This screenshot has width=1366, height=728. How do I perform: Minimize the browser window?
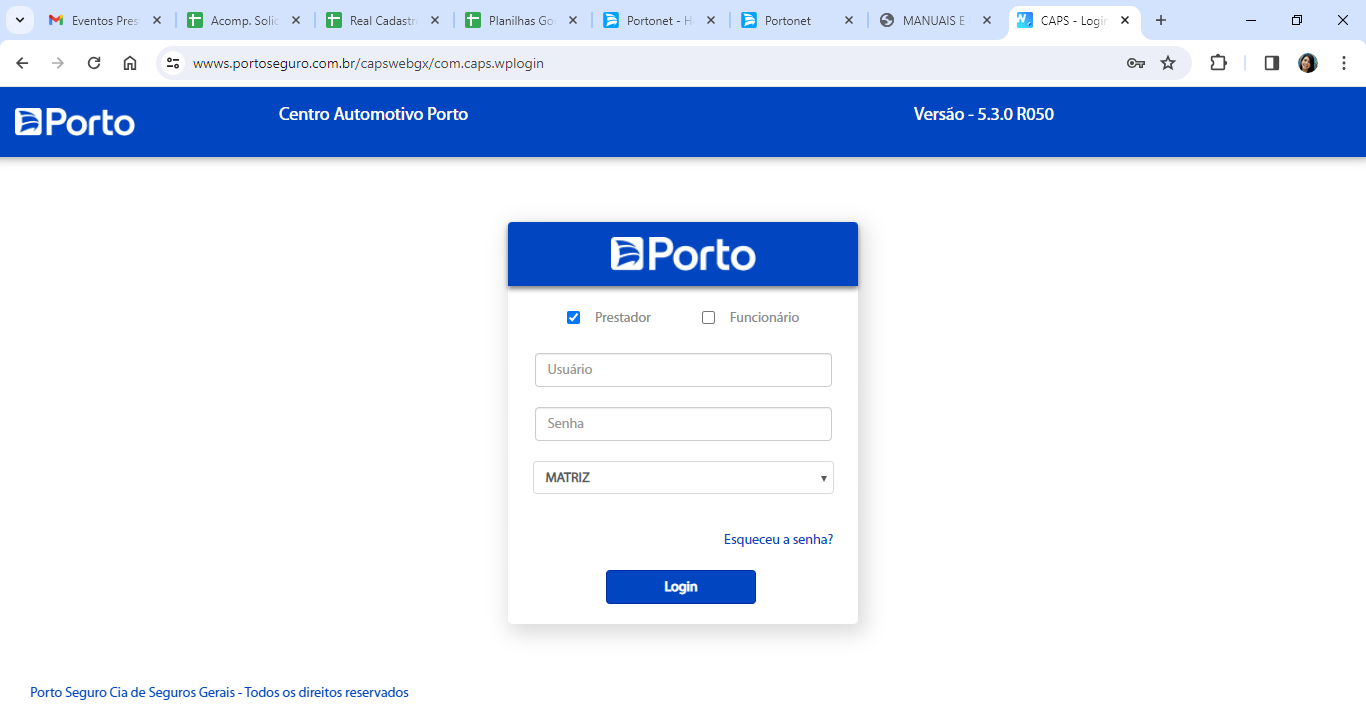pyautogui.click(x=1251, y=20)
